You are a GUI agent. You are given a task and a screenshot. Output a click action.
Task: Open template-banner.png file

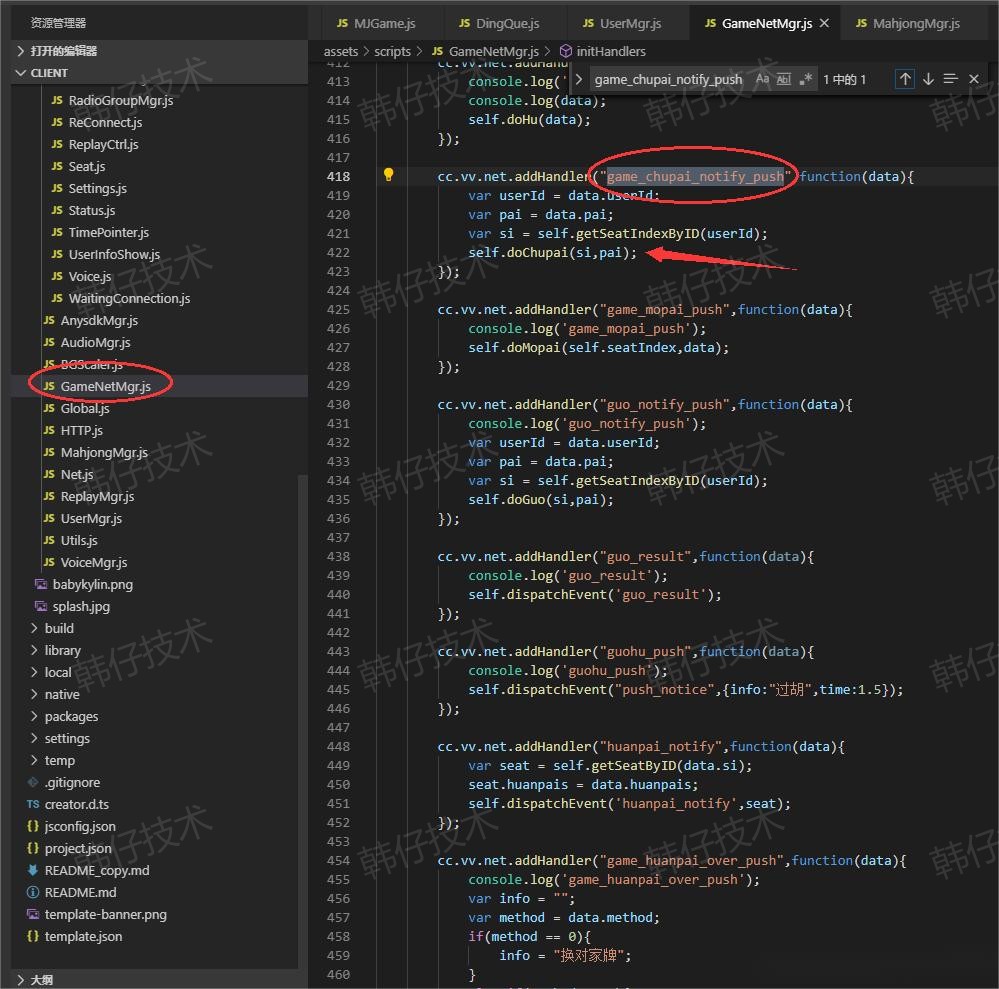(105, 914)
